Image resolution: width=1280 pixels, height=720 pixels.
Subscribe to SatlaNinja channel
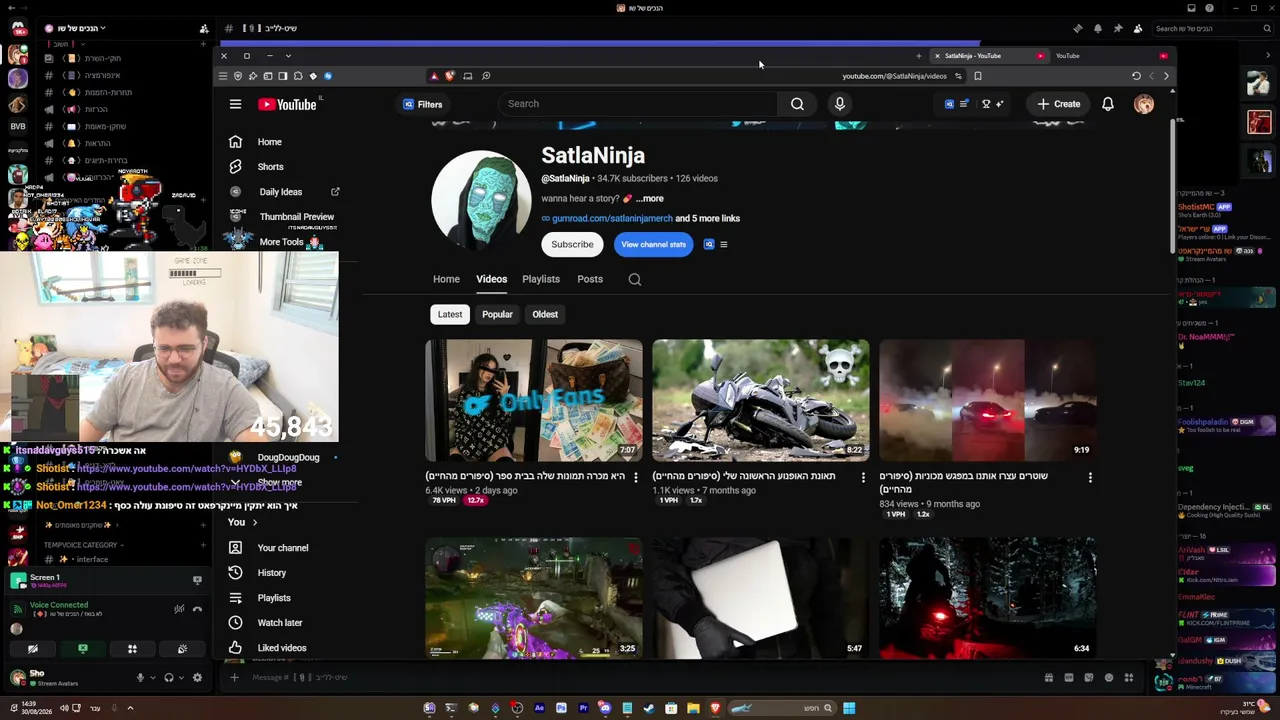click(x=572, y=244)
